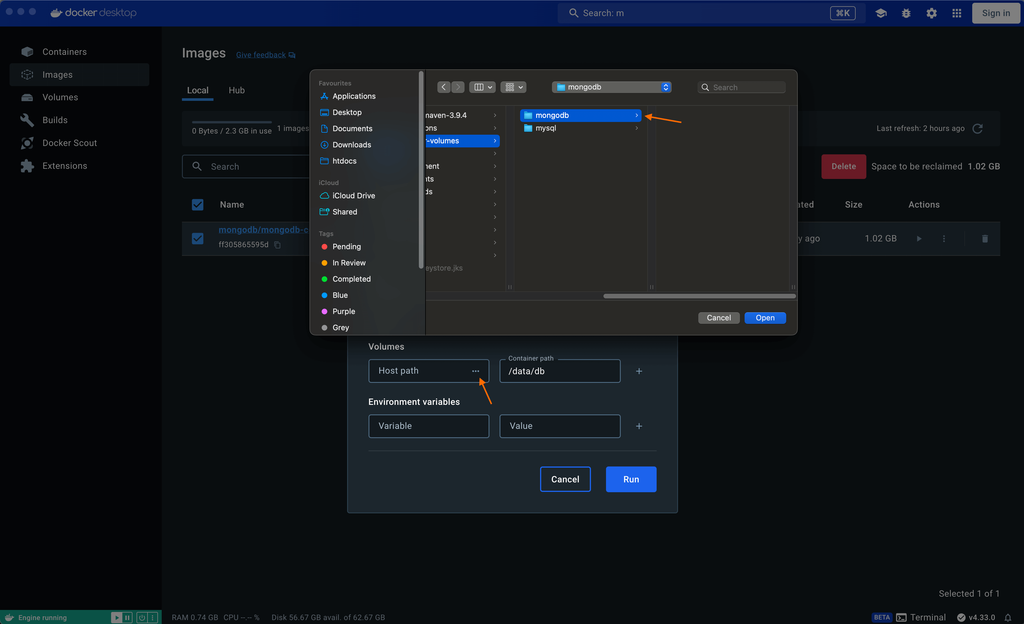Open the column view options dropdown

click(x=483, y=87)
